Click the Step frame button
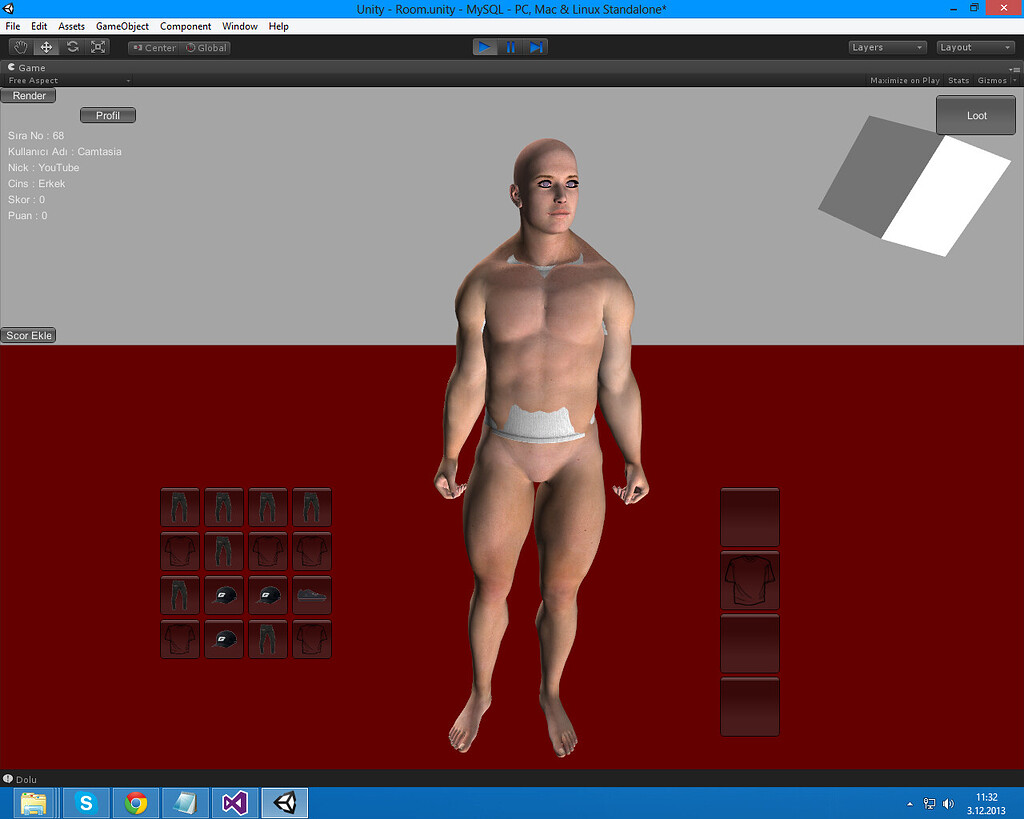The width and height of the screenshot is (1024, 819). [536, 46]
